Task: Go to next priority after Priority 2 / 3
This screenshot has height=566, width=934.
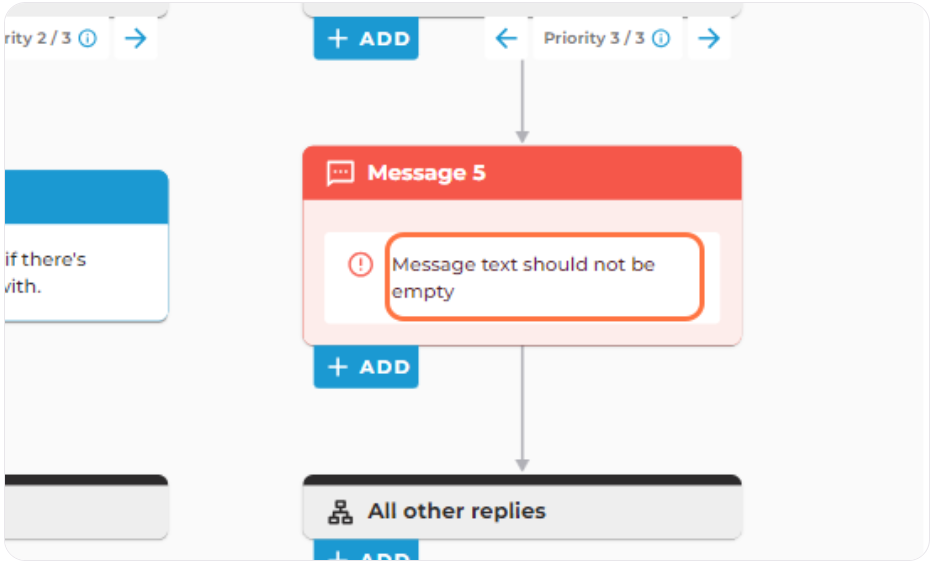Action: point(136,39)
